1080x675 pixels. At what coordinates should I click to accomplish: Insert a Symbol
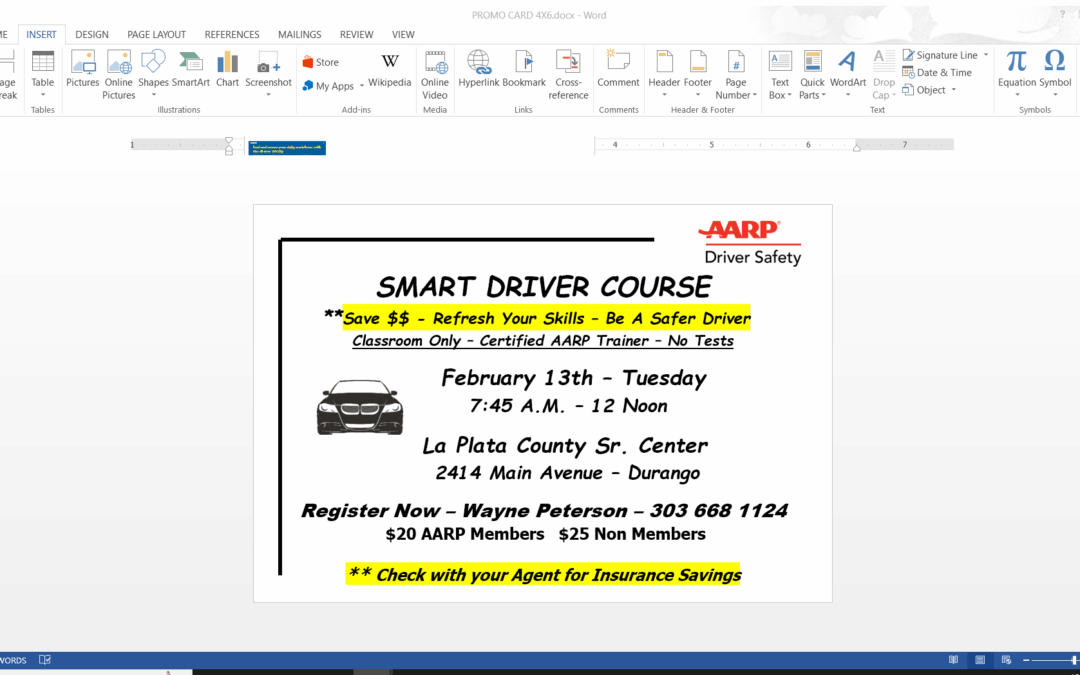(x=1055, y=74)
